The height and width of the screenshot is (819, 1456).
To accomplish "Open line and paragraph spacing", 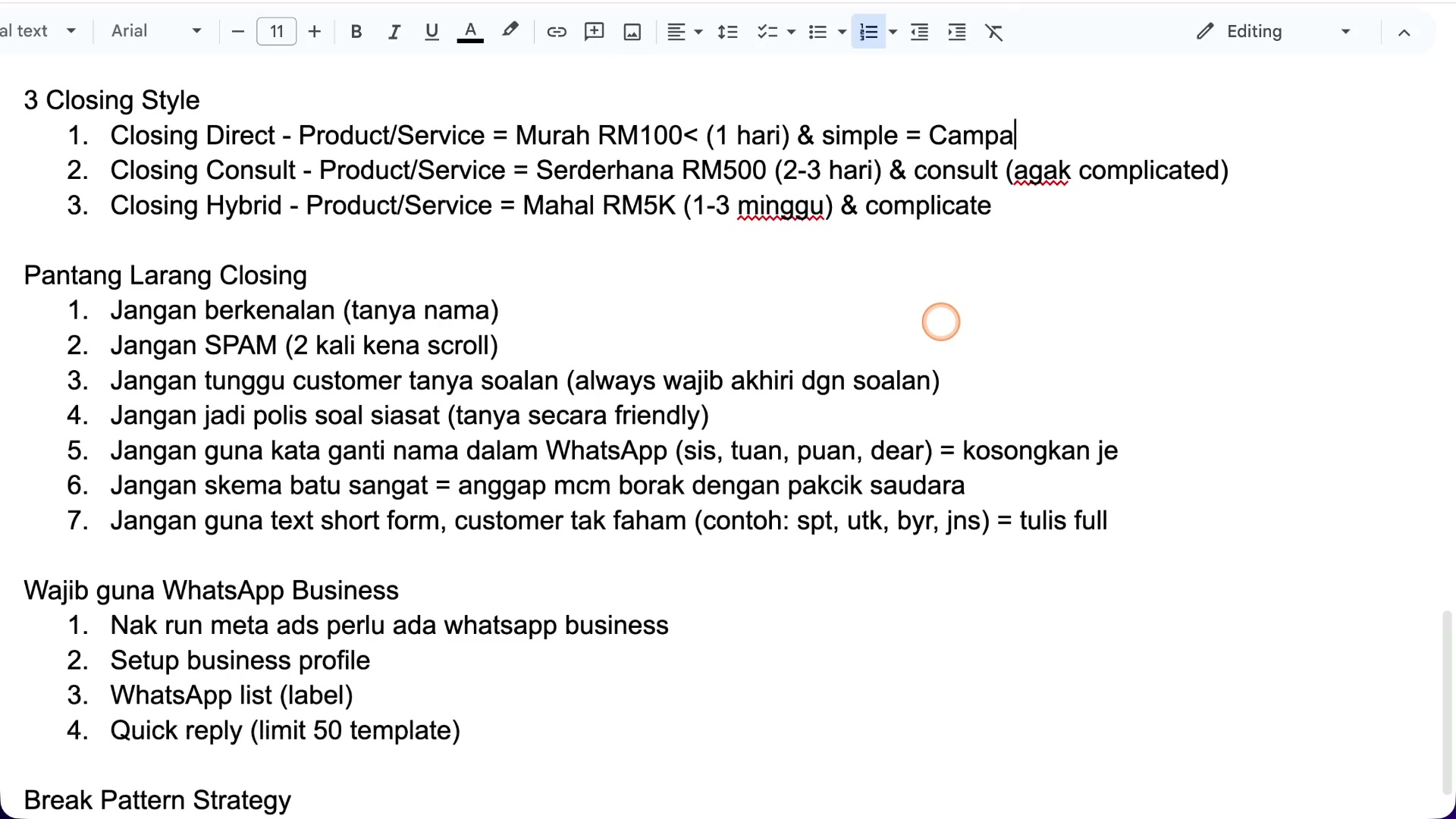I will 728,32.
